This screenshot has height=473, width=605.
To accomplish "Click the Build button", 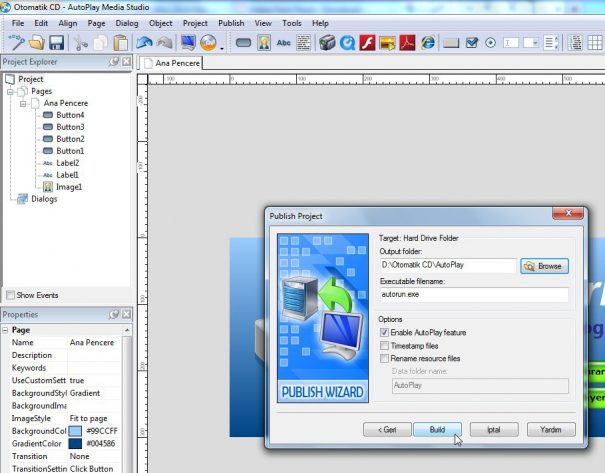I will [437, 429].
